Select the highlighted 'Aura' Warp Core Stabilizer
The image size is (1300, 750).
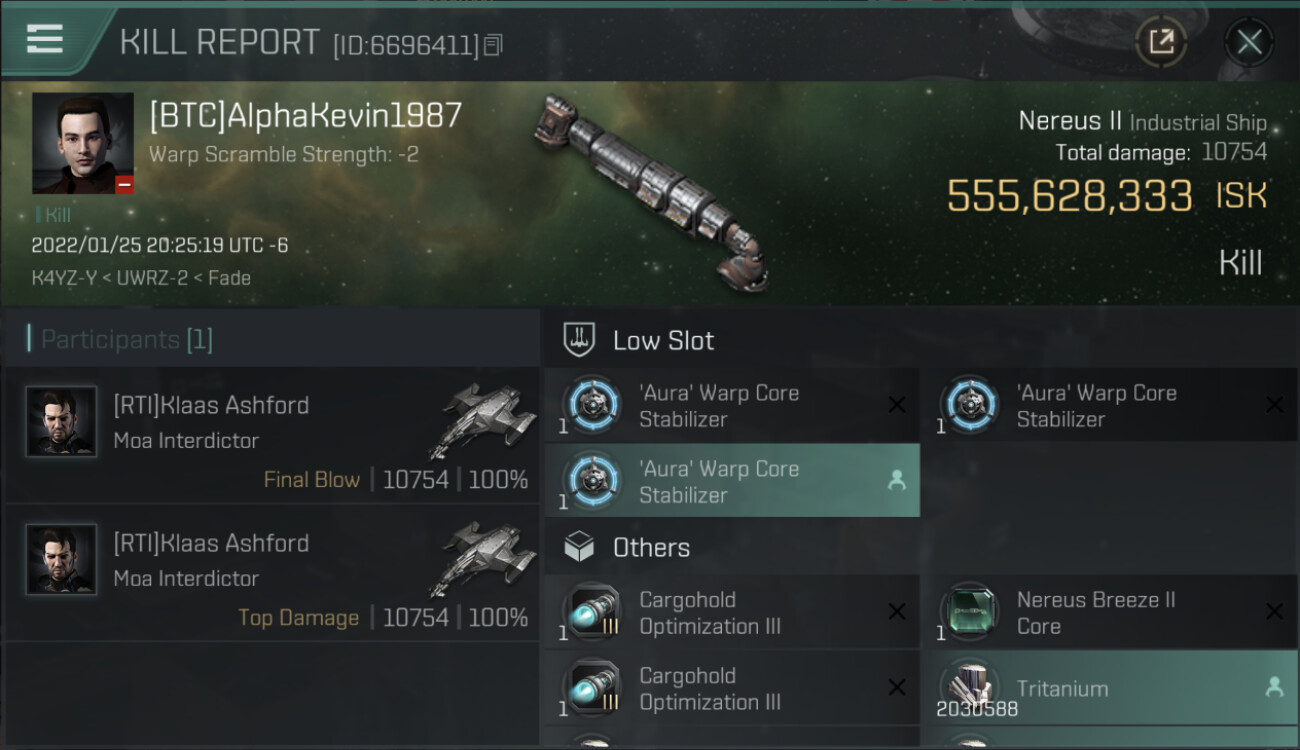732,481
